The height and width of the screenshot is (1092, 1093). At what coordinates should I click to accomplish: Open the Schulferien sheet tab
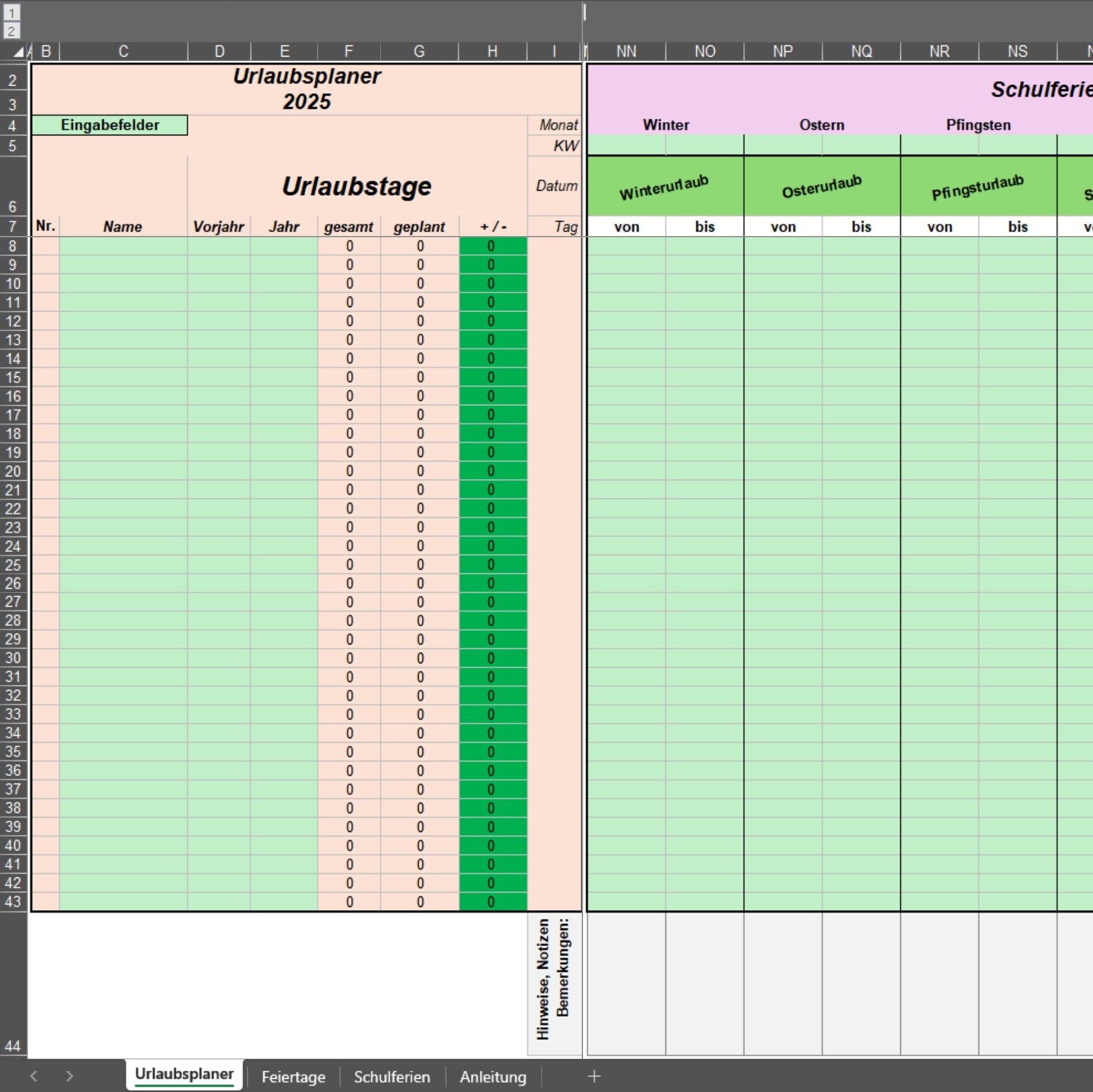click(392, 1076)
